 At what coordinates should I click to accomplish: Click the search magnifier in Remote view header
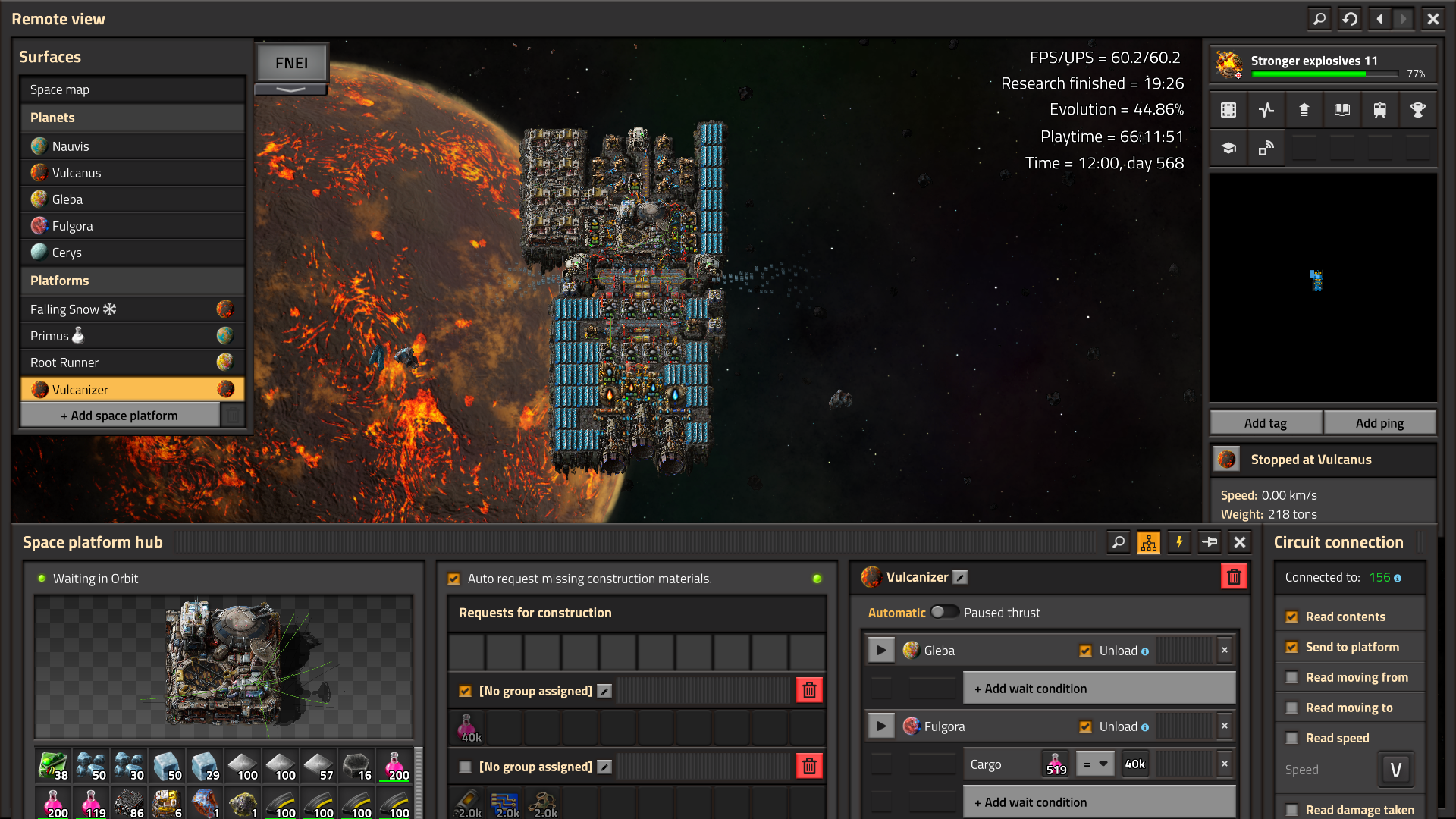click(x=1319, y=18)
